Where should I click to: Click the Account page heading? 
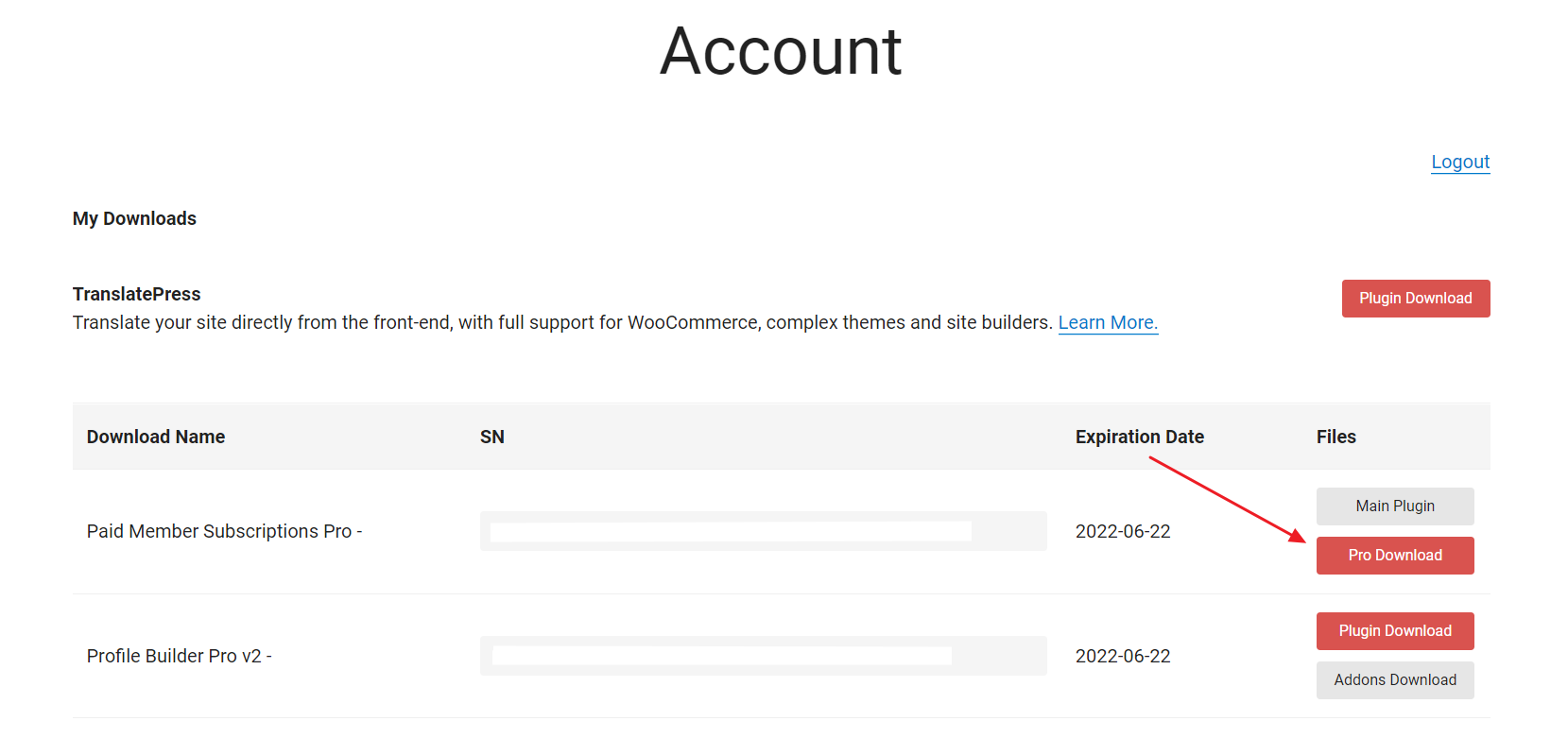(781, 51)
